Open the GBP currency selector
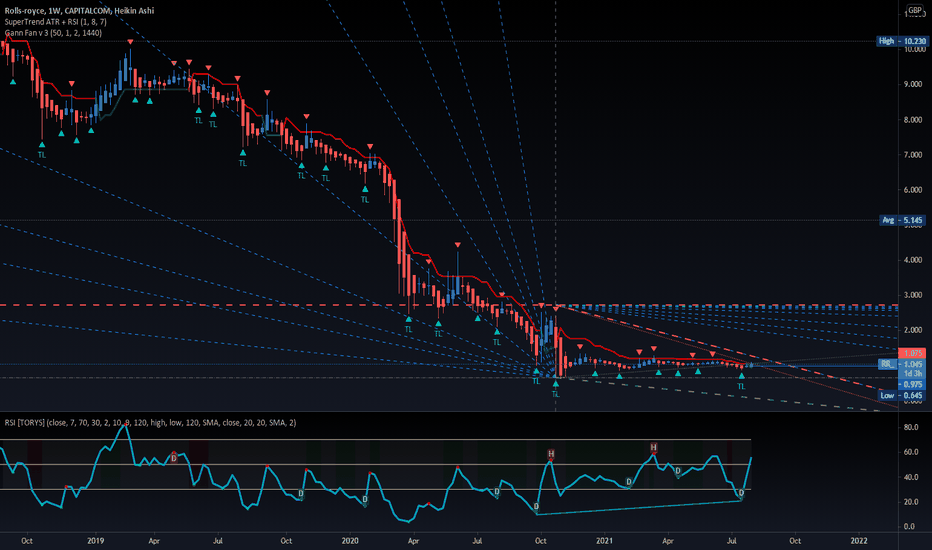Viewport: 932px width, 550px height. click(915, 10)
